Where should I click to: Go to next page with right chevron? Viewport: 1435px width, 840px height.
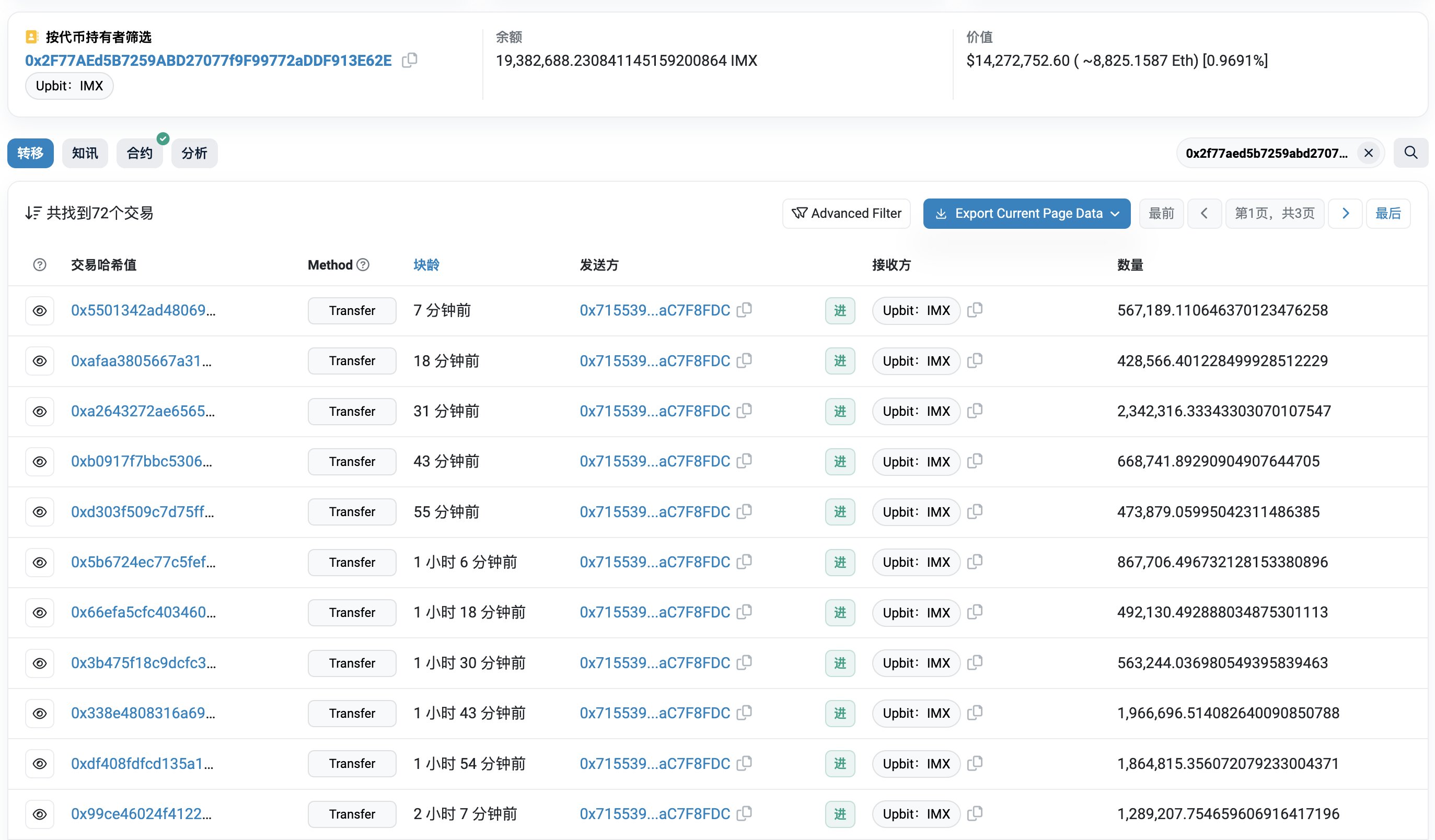(x=1345, y=214)
